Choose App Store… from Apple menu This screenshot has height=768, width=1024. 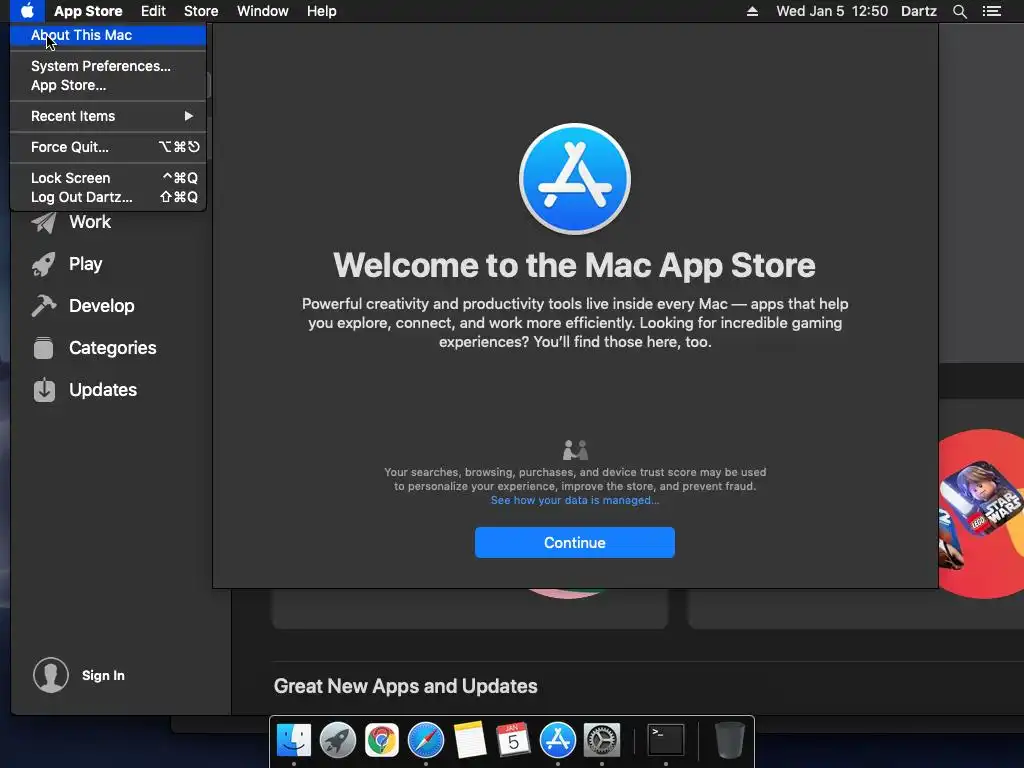click(x=108, y=85)
